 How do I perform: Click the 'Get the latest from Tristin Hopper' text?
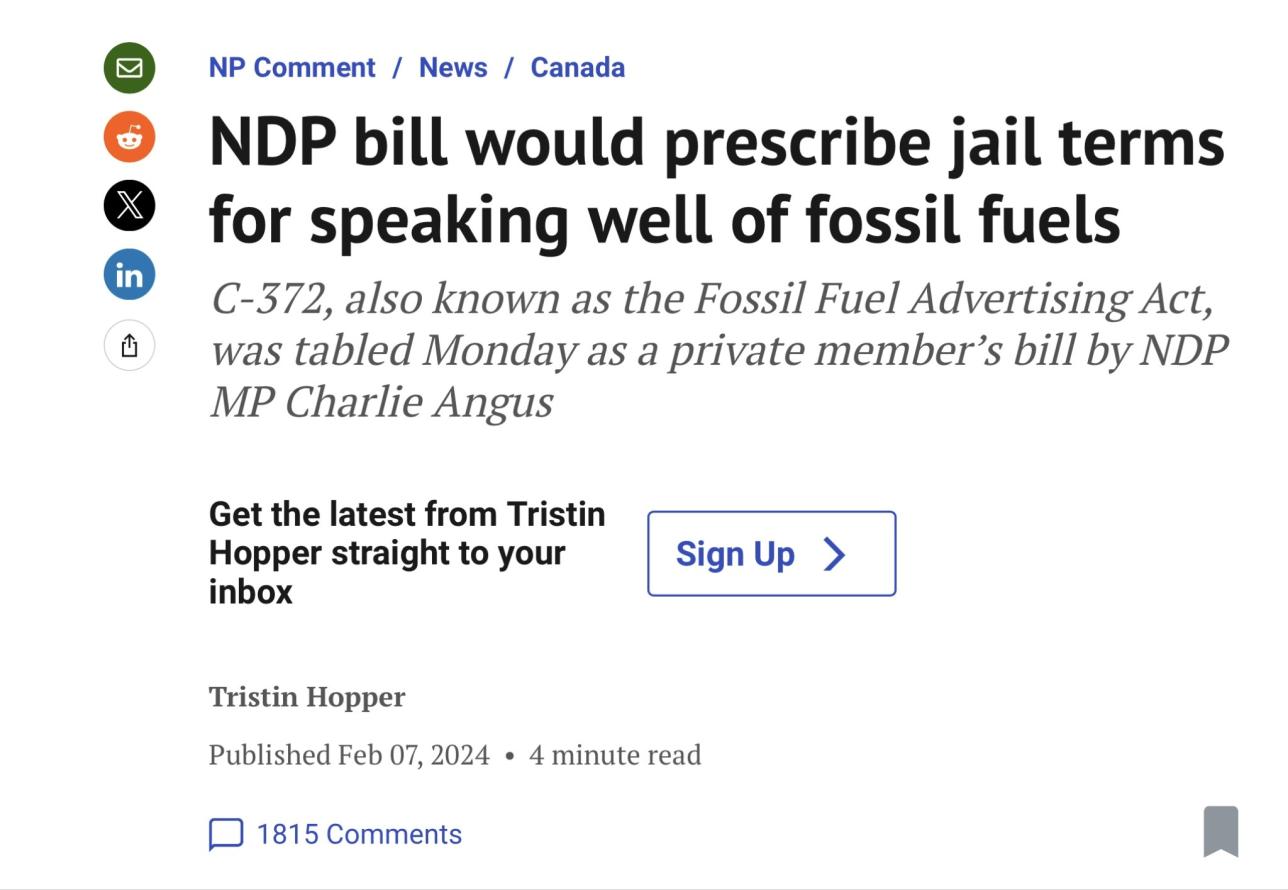(x=406, y=553)
